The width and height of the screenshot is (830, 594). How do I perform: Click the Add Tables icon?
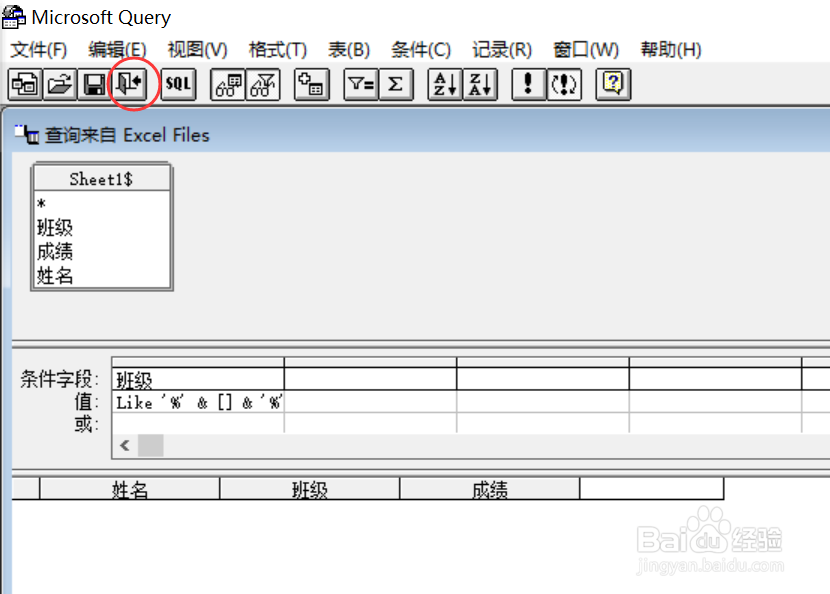point(312,84)
